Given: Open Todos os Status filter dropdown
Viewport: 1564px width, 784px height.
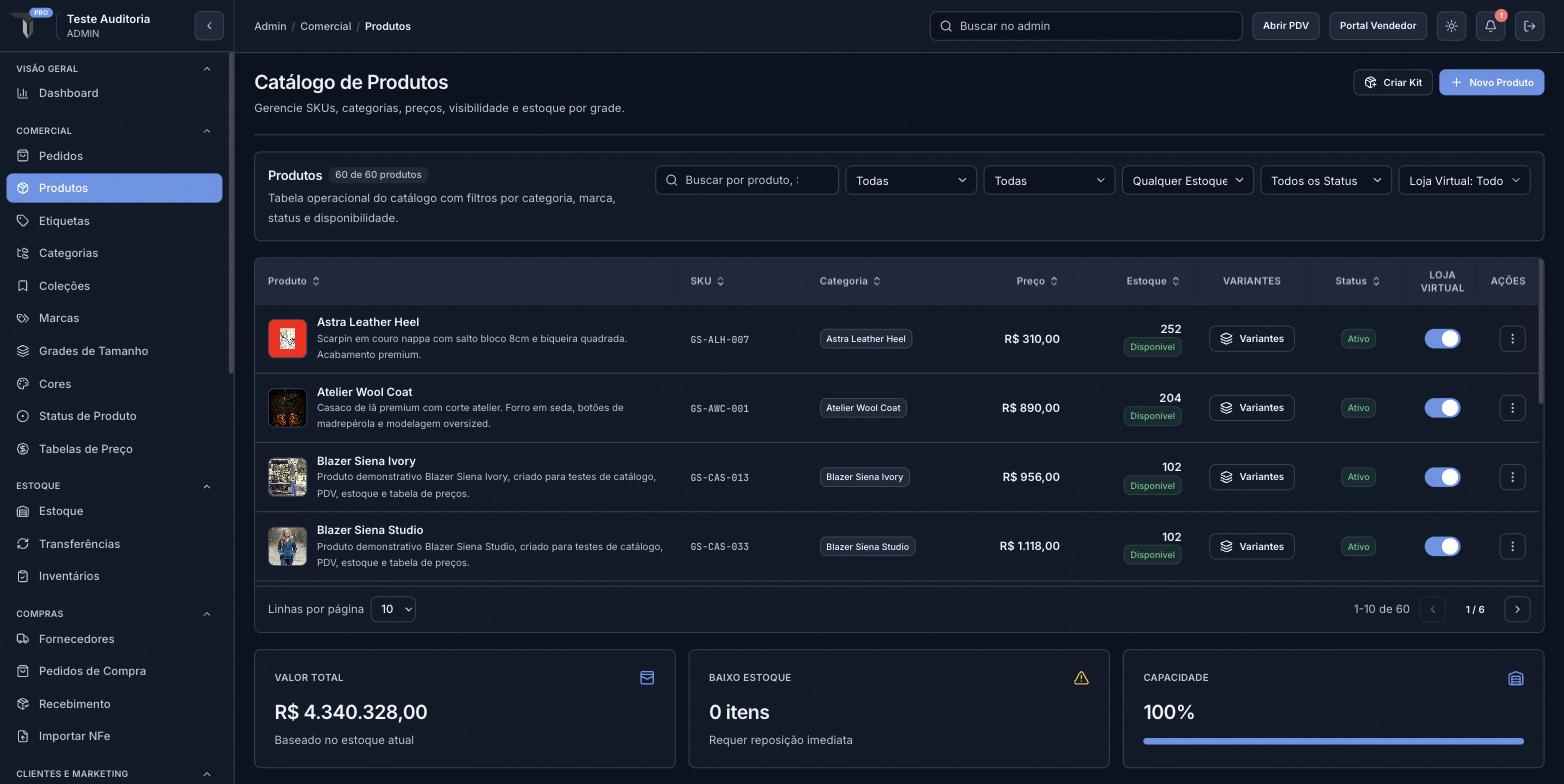Looking at the screenshot, I should coord(1325,180).
